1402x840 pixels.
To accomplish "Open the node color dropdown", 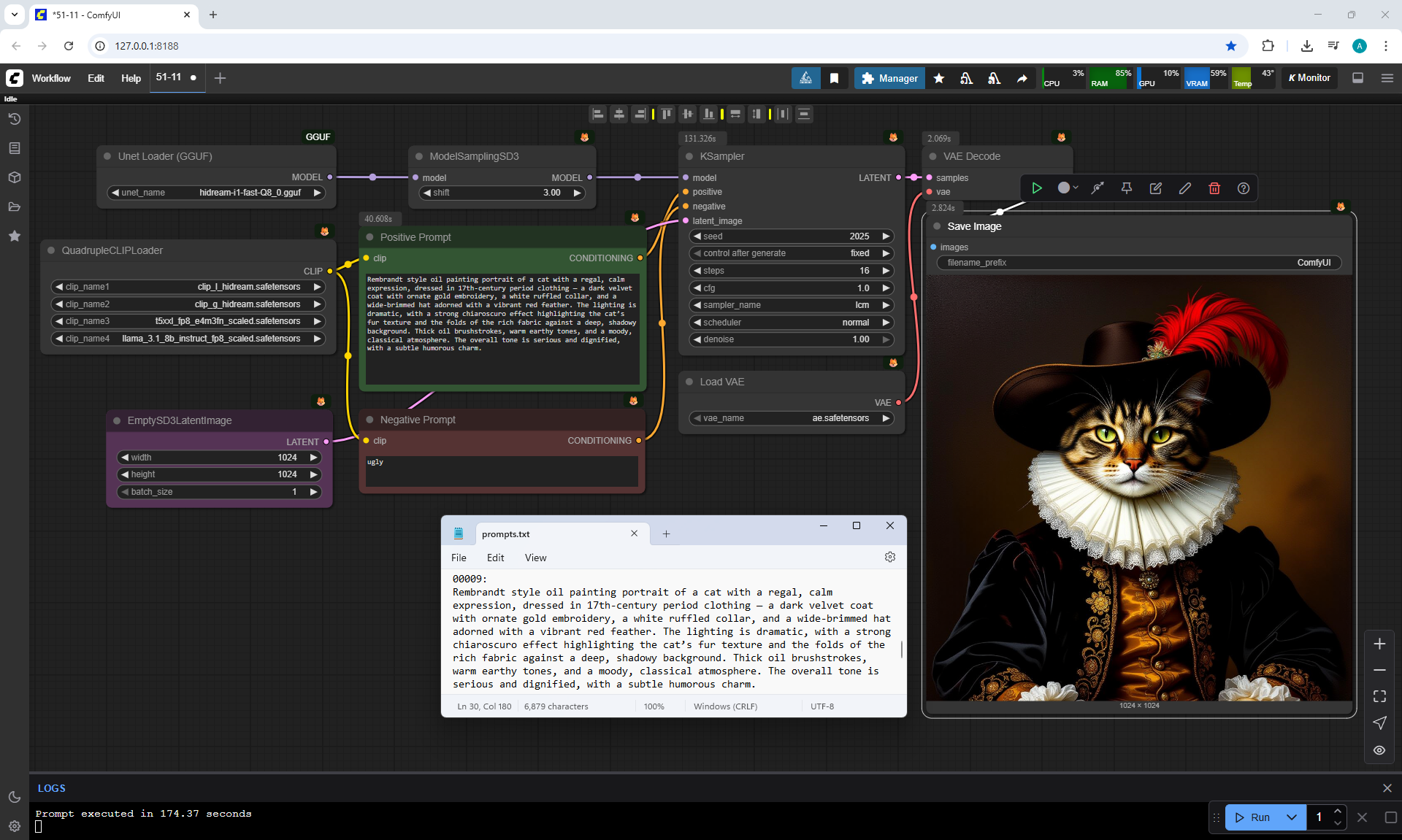I will (1068, 188).
